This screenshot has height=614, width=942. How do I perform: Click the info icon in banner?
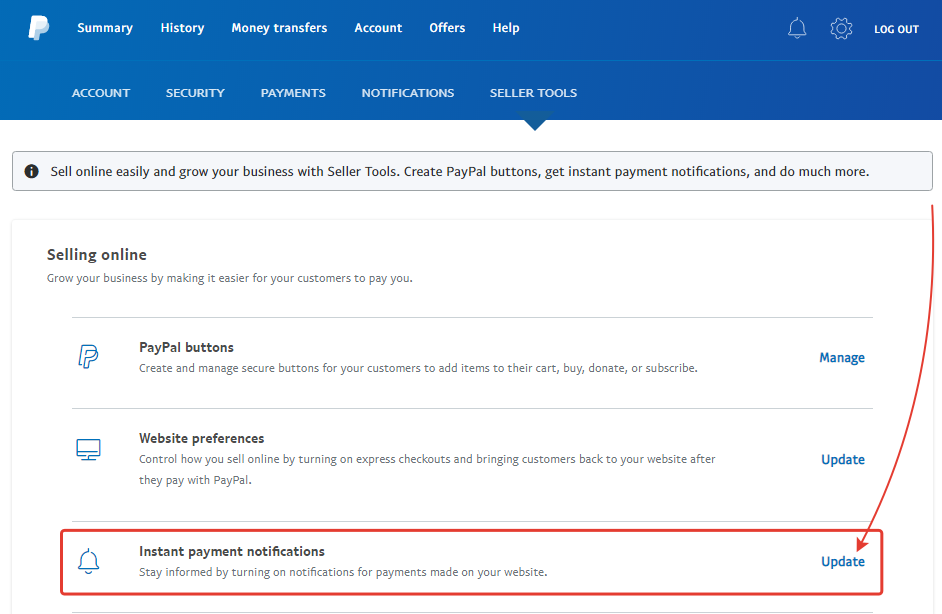[x=31, y=171]
